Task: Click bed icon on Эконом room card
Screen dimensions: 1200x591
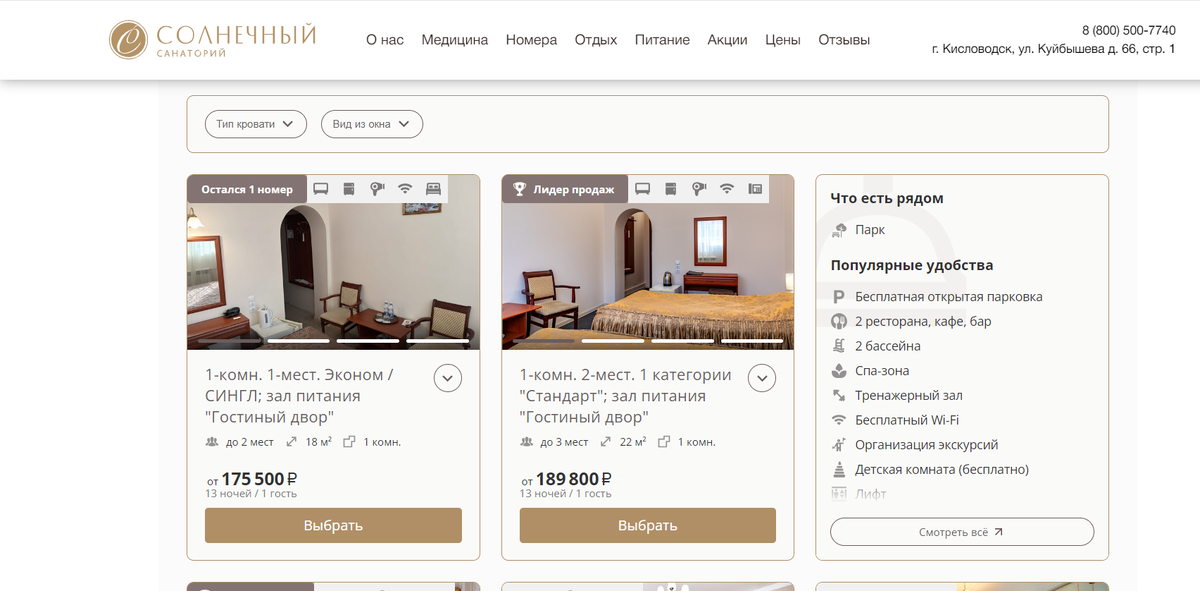Action: 433,189
